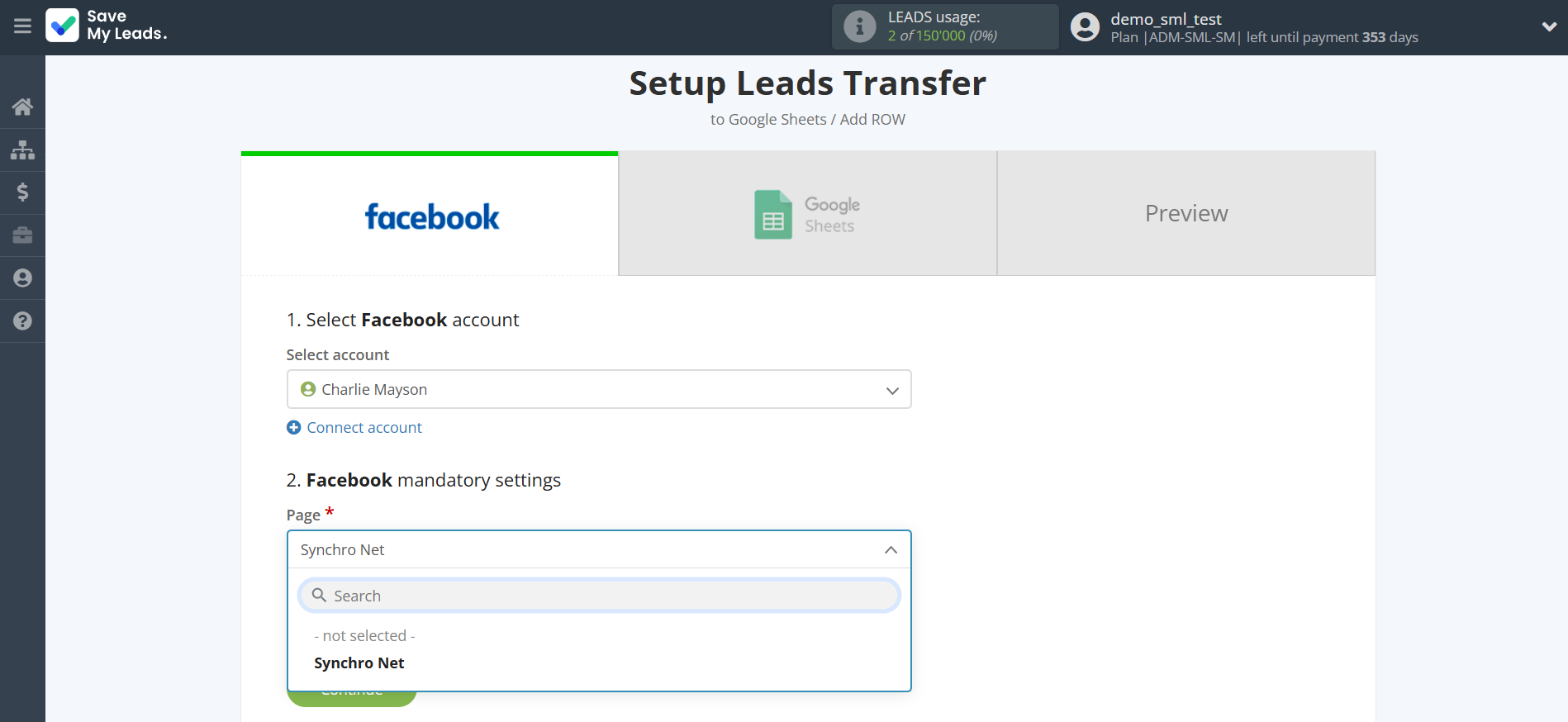Viewport: 1568px width, 722px height.
Task: Click the LEADS usage info icon
Action: [x=859, y=26]
